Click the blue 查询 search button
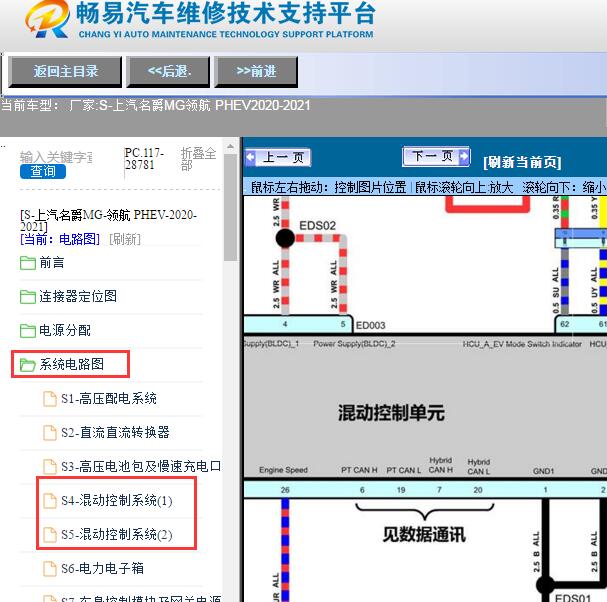The image size is (607, 602). point(43,172)
